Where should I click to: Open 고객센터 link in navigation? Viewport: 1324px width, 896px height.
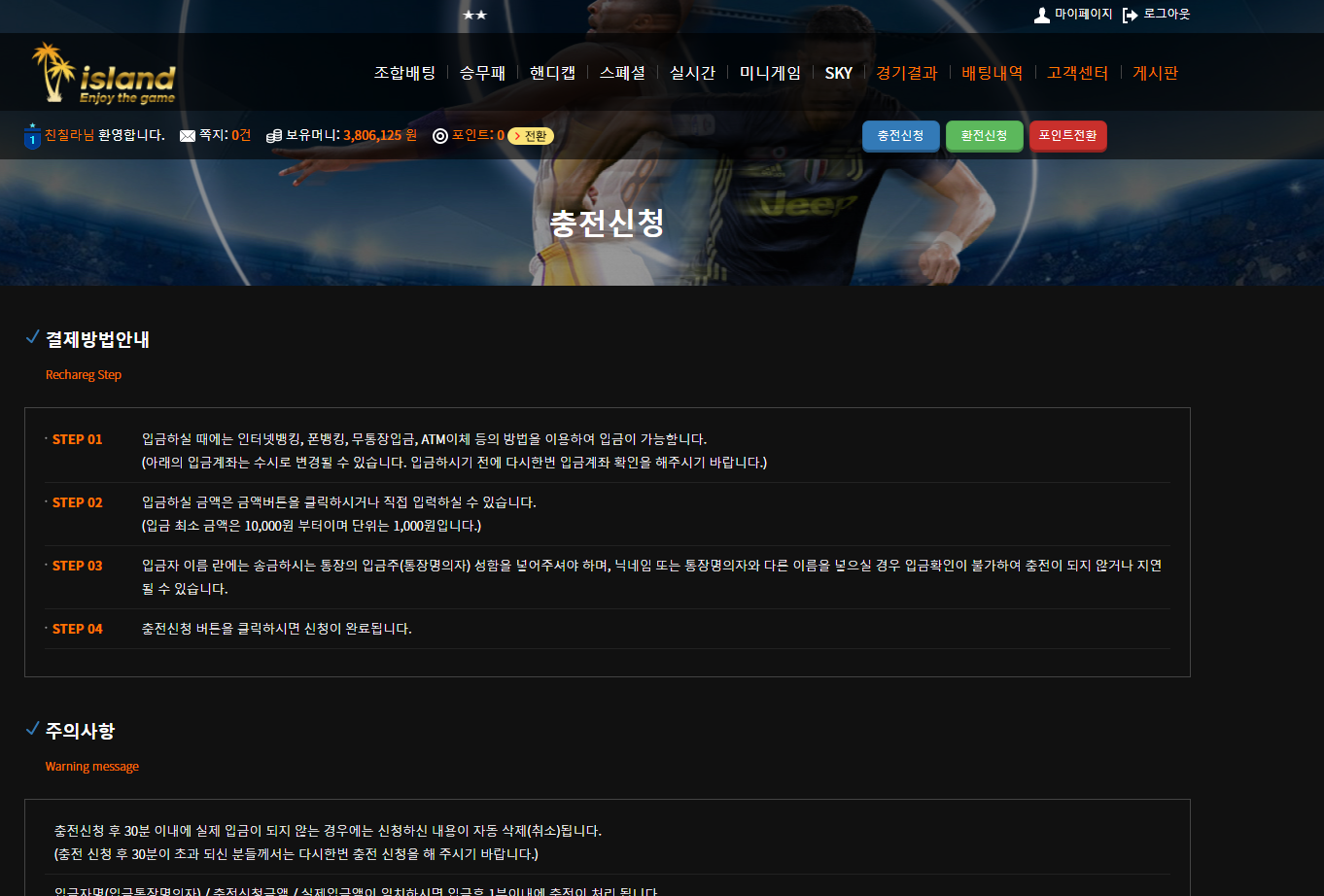tap(1077, 73)
